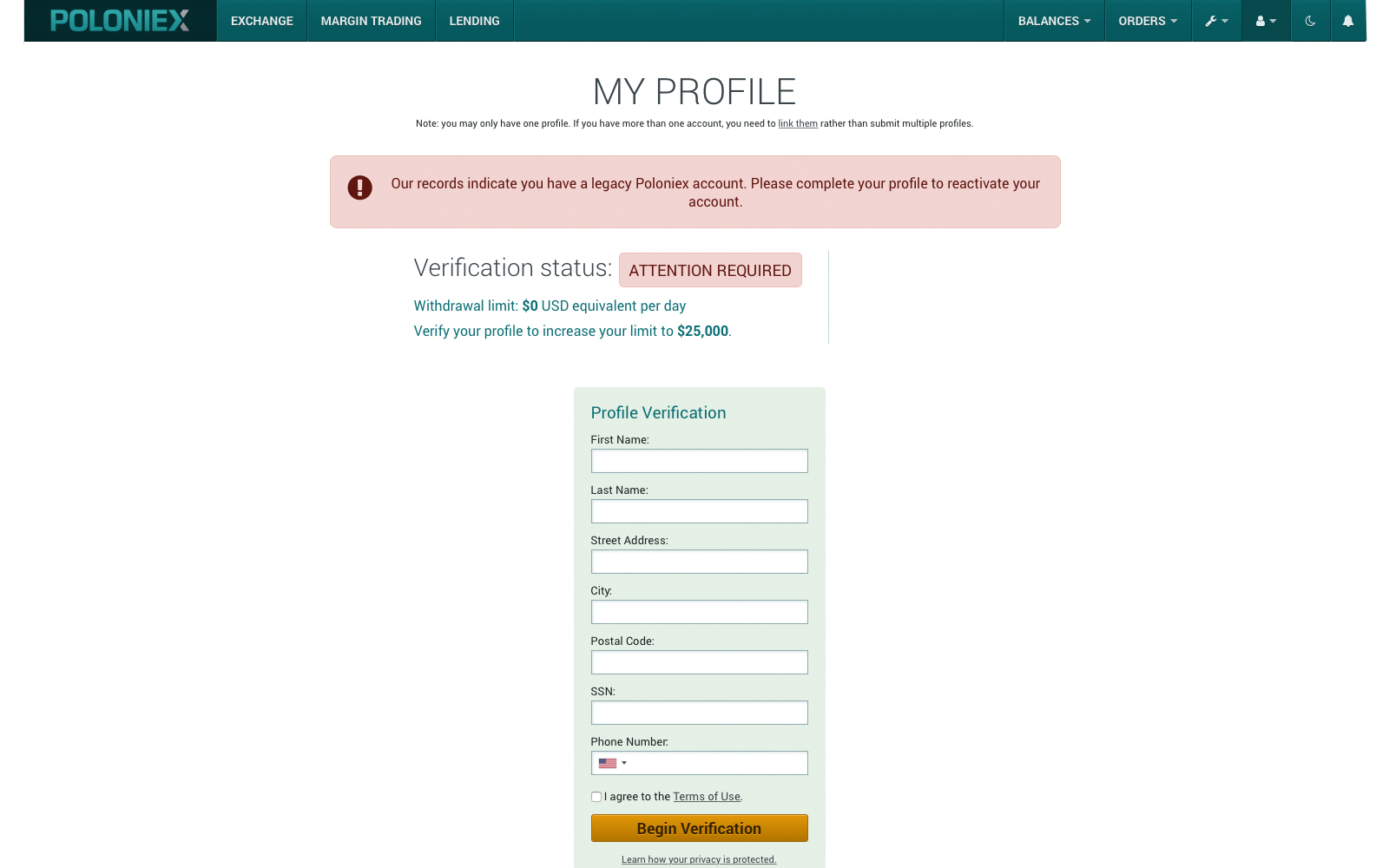Expand the Balances dropdown
1389x868 pixels.
(x=1054, y=21)
